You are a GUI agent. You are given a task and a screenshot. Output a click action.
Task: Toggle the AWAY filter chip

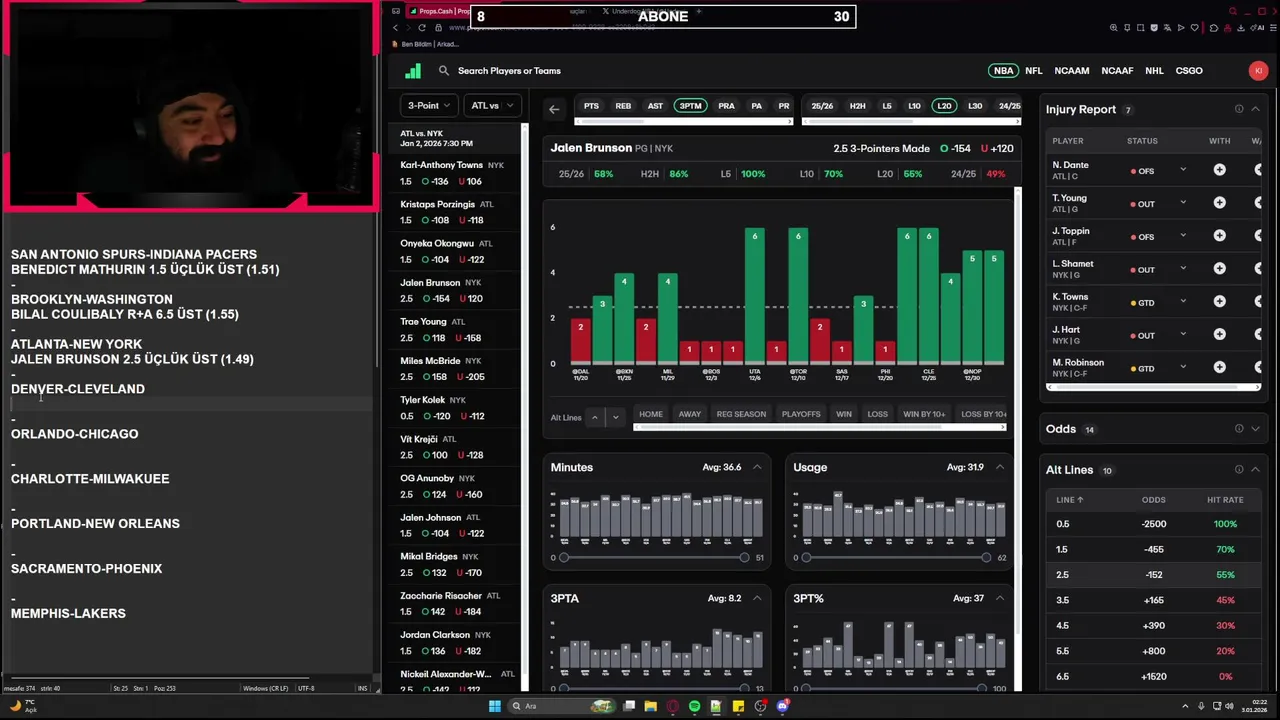[690, 414]
